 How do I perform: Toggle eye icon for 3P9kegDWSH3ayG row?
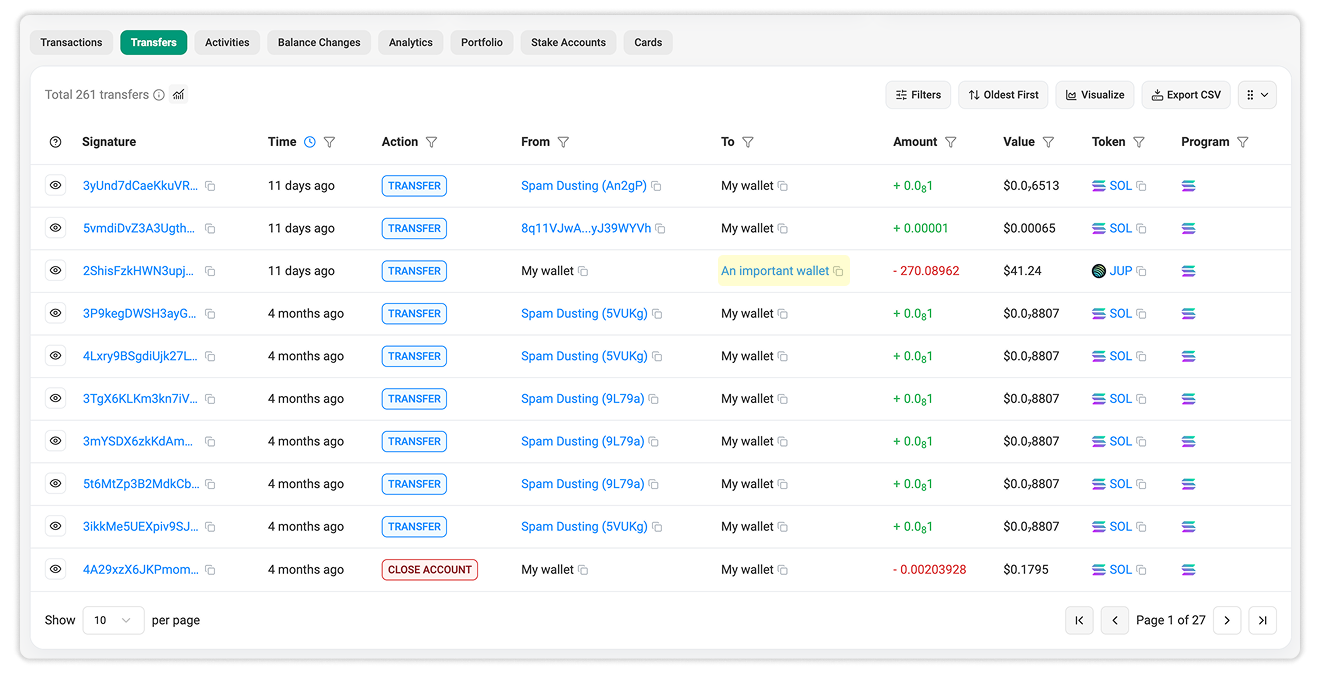pyautogui.click(x=56, y=313)
